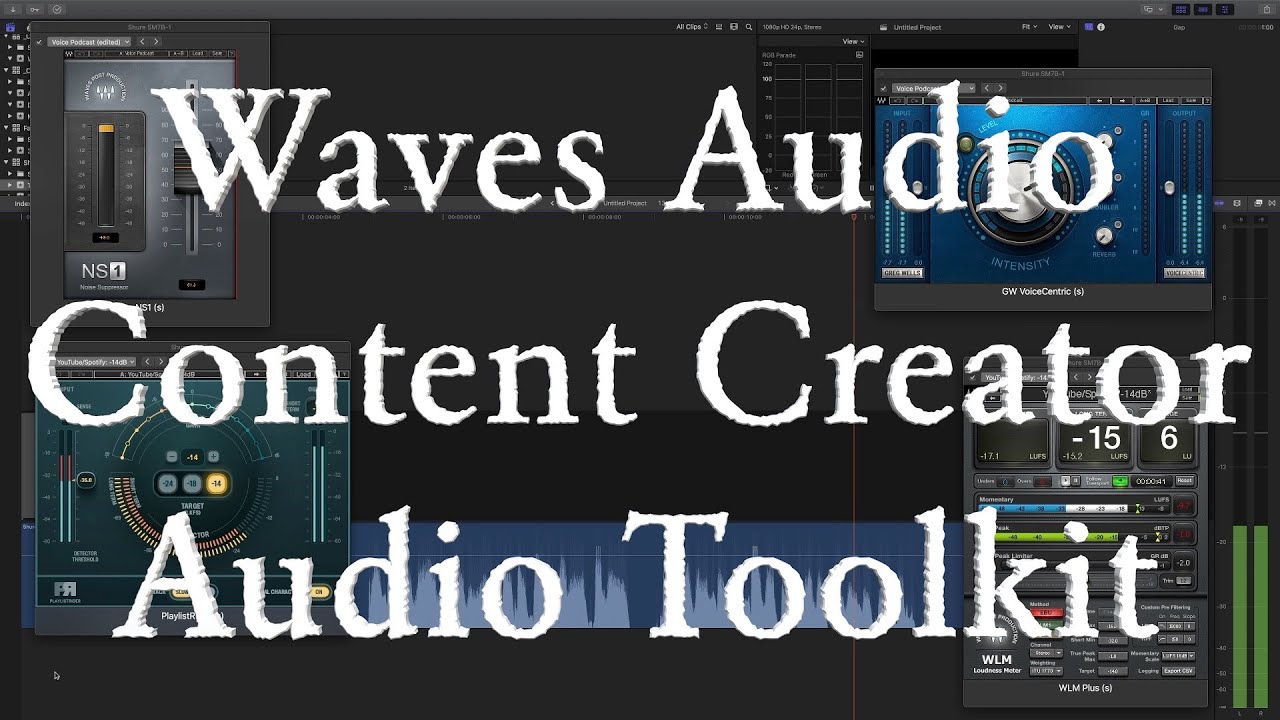Go to the next preset in the NS1 window
Image resolution: width=1280 pixels, height=720 pixels.
pyautogui.click(x=156, y=42)
